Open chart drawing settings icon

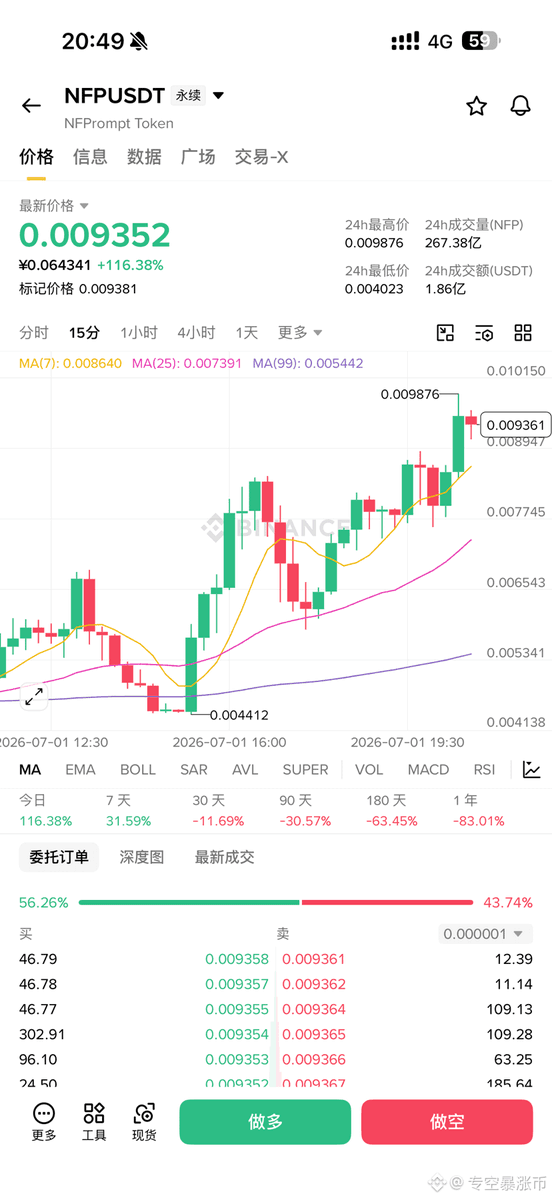[x=484, y=333]
